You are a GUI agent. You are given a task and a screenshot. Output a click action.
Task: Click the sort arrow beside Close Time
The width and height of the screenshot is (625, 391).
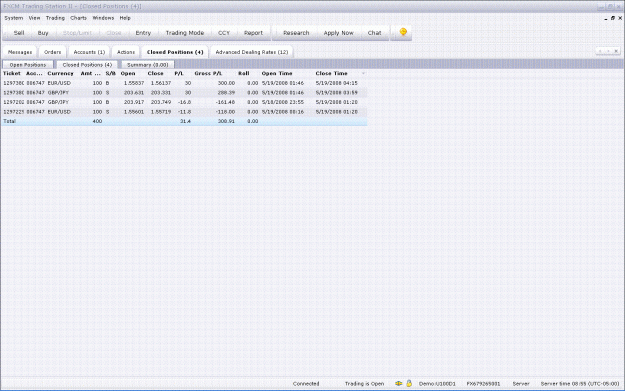[x=363, y=73]
